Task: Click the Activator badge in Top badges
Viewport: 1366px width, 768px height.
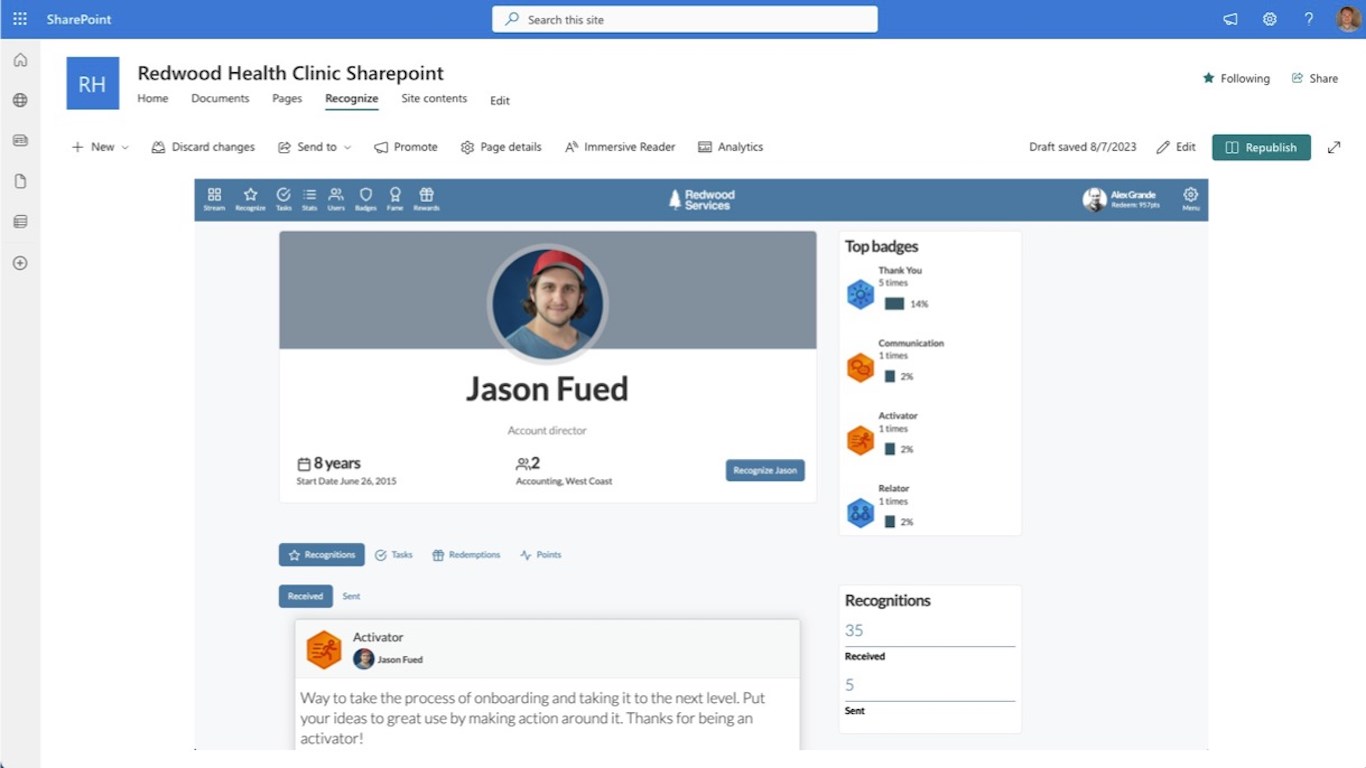Action: (860, 440)
